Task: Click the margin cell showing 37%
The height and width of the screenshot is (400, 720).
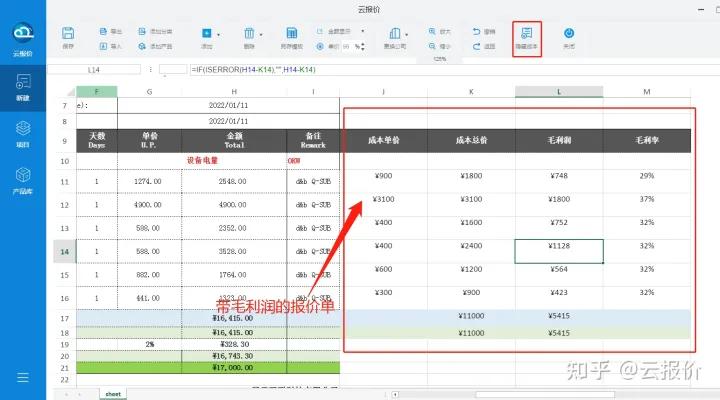Action: tap(647, 204)
